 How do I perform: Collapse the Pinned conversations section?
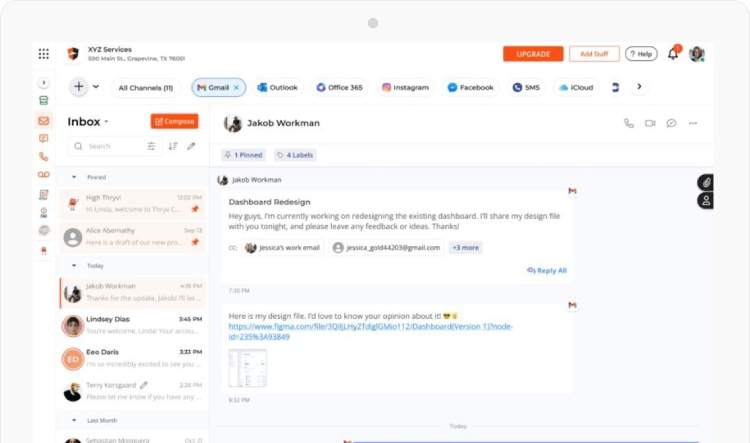(73, 177)
